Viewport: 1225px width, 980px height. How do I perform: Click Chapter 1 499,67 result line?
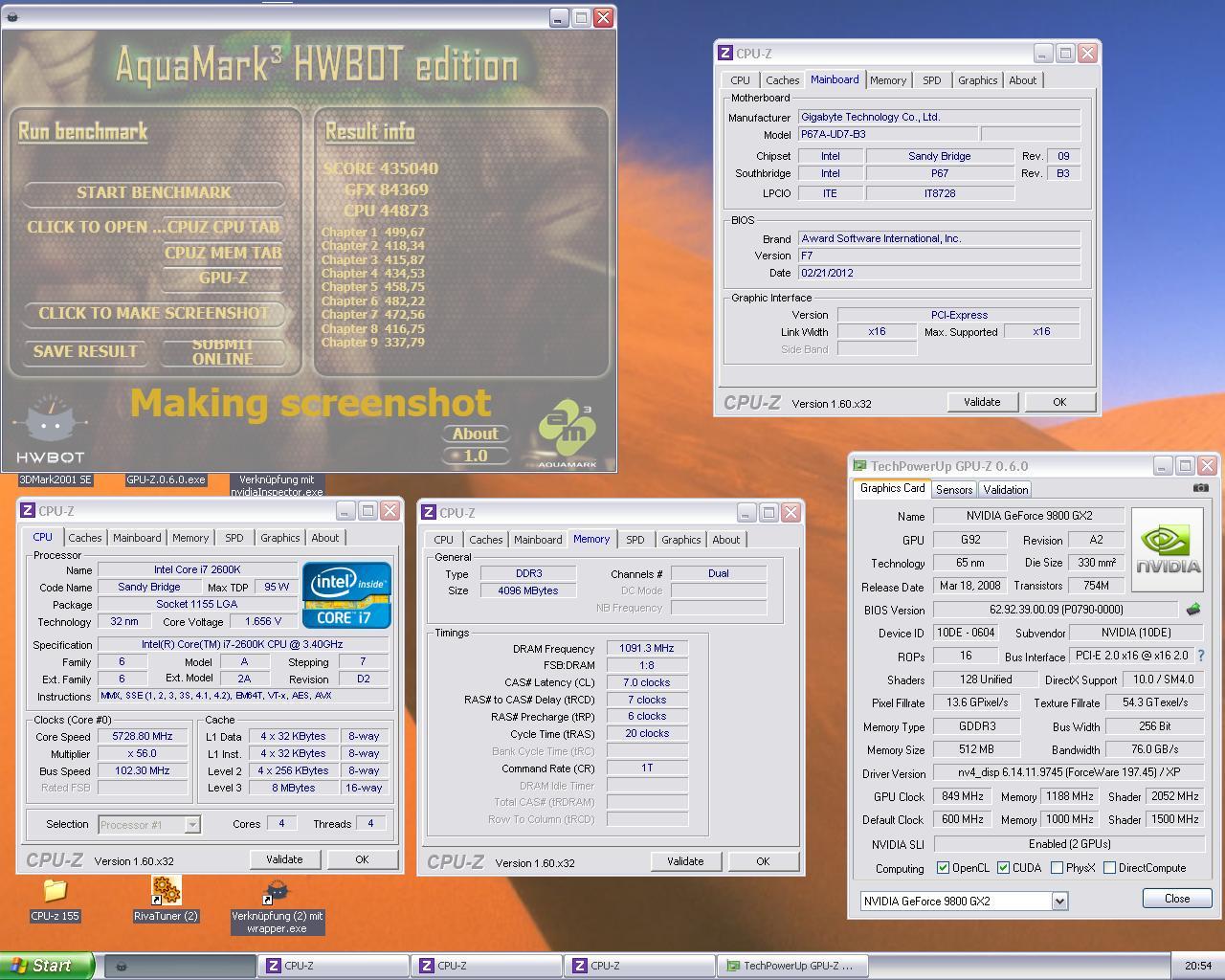373,232
